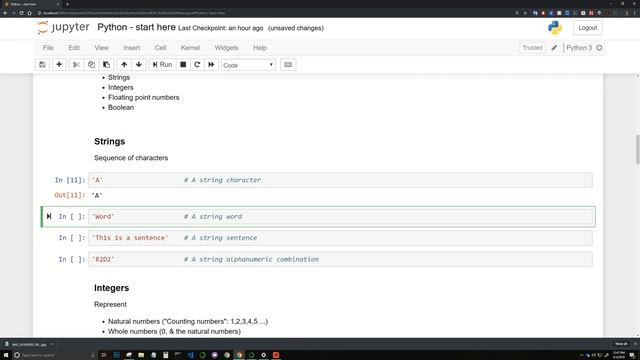Click the Trusted notebook indicator
The width and height of the screenshot is (640, 360).
tap(532, 48)
